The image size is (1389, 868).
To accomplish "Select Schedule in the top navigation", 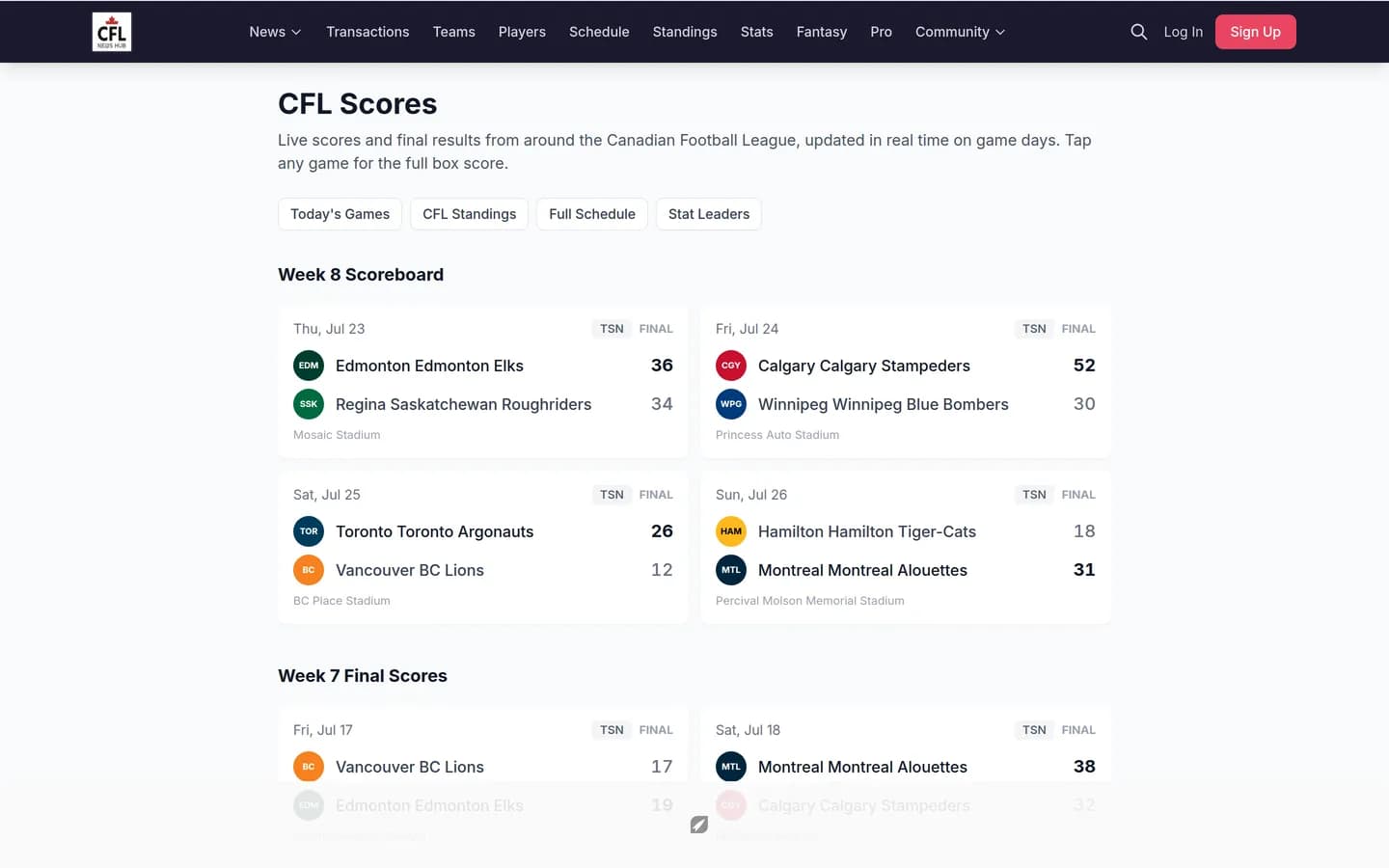I will tap(599, 32).
